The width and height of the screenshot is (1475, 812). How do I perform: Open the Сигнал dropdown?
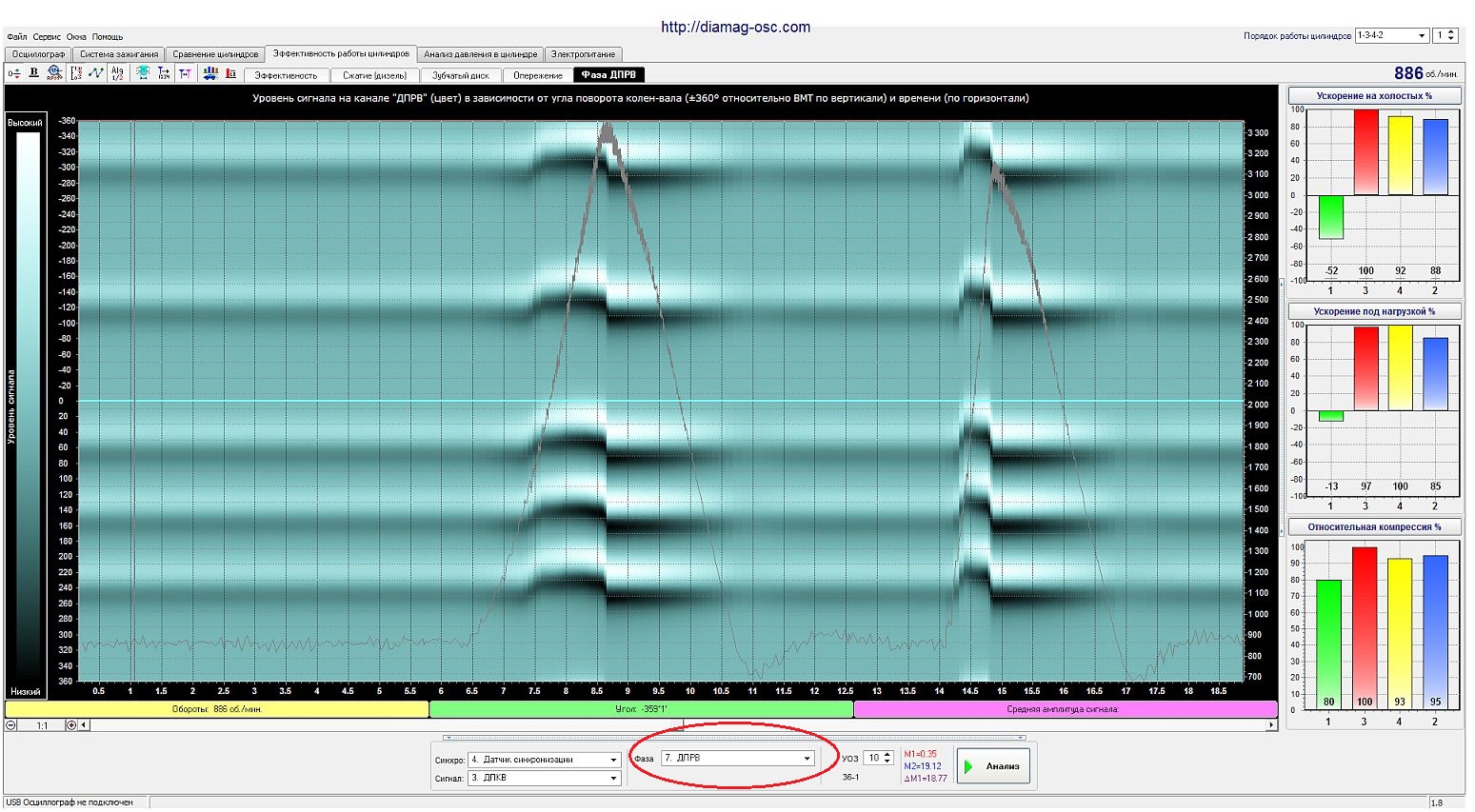(x=545, y=778)
